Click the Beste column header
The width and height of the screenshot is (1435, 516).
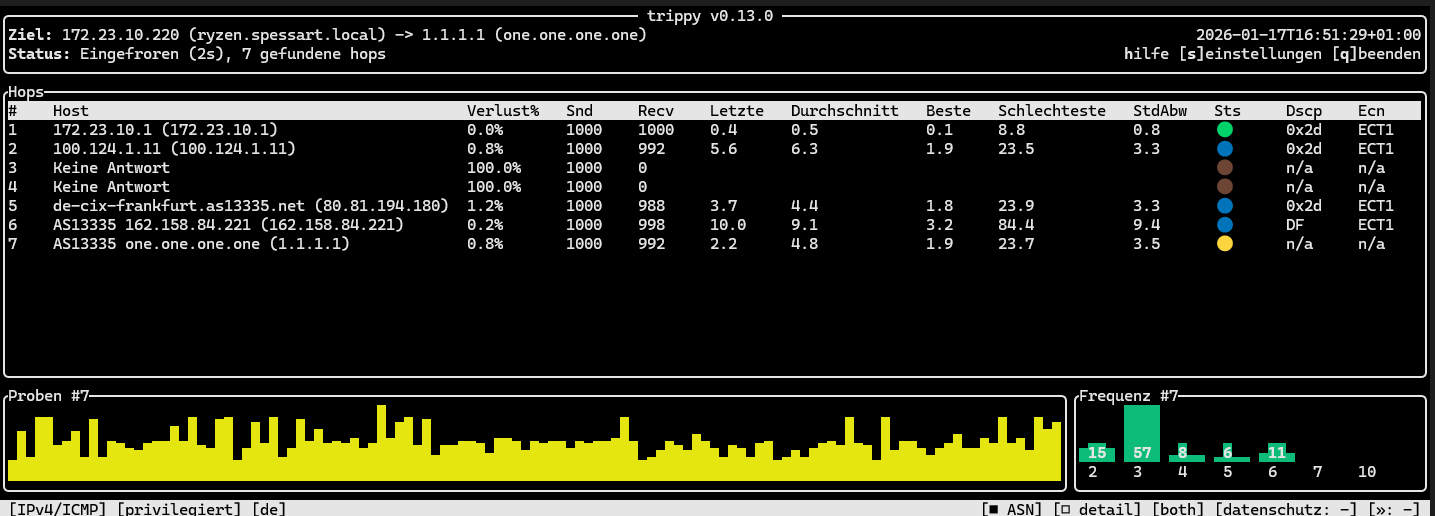pos(948,111)
